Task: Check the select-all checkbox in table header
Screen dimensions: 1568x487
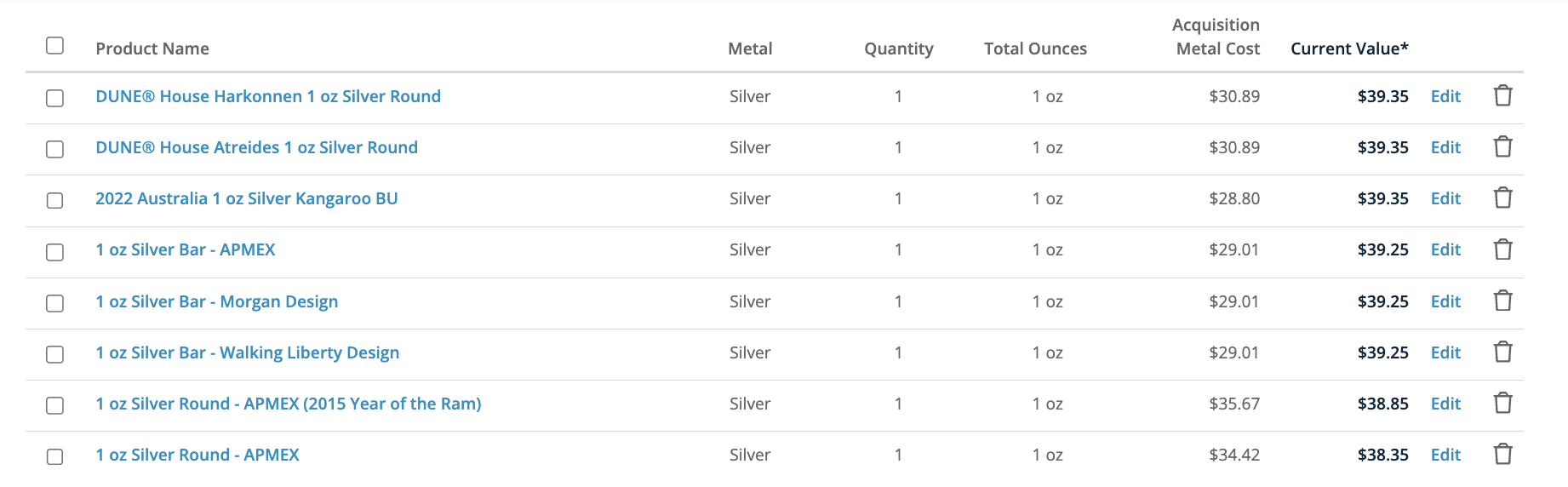Action: pyautogui.click(x=54, y=45)
